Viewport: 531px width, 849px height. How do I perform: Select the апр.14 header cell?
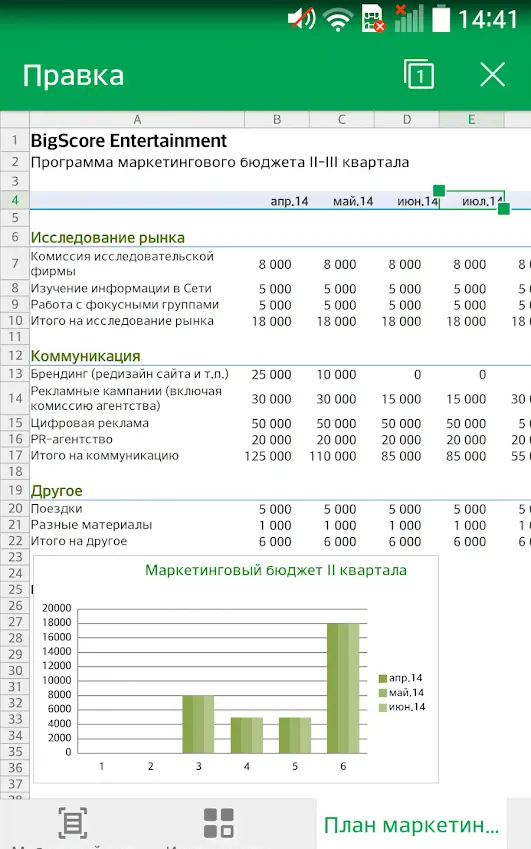coord(289,201)
